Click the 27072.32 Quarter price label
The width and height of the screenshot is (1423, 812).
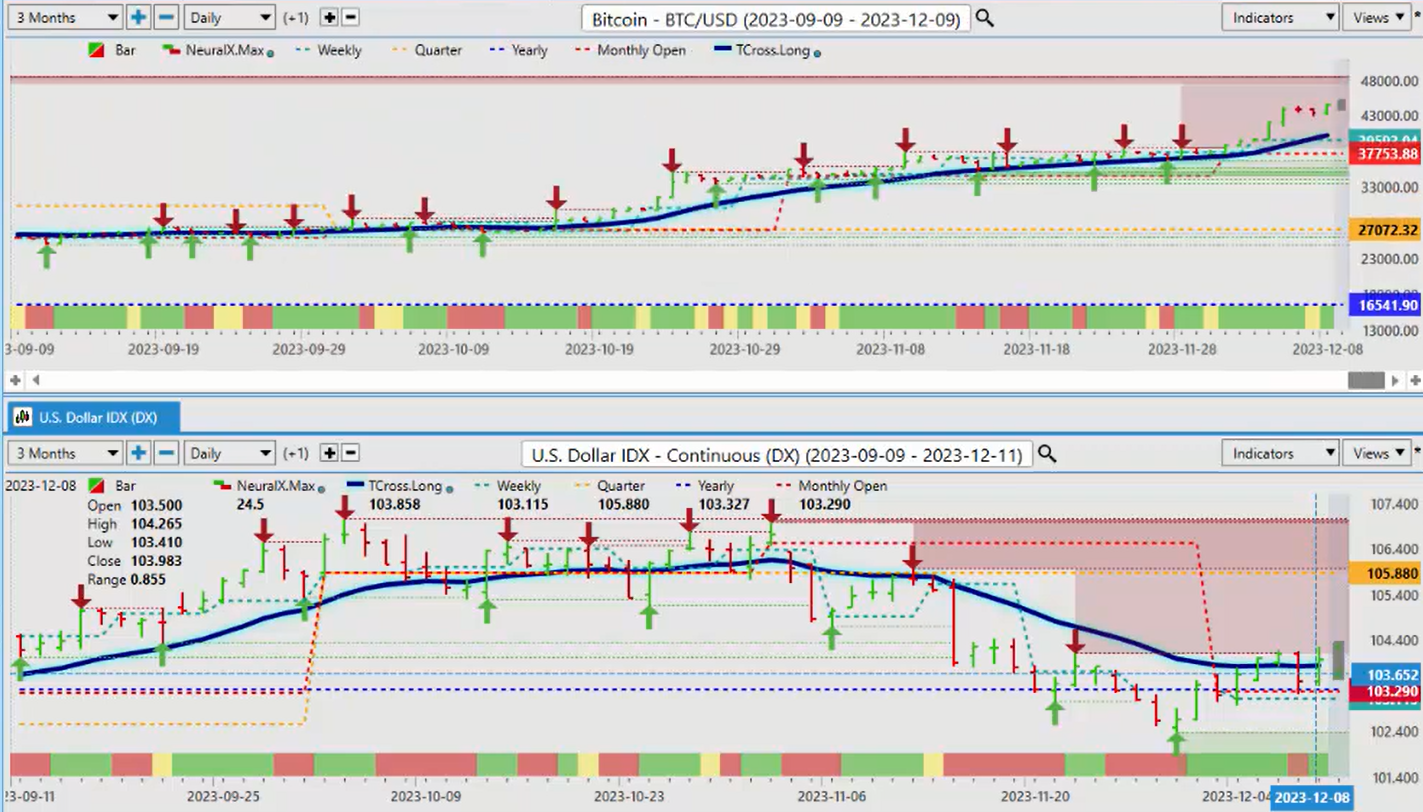(1385, 230)
